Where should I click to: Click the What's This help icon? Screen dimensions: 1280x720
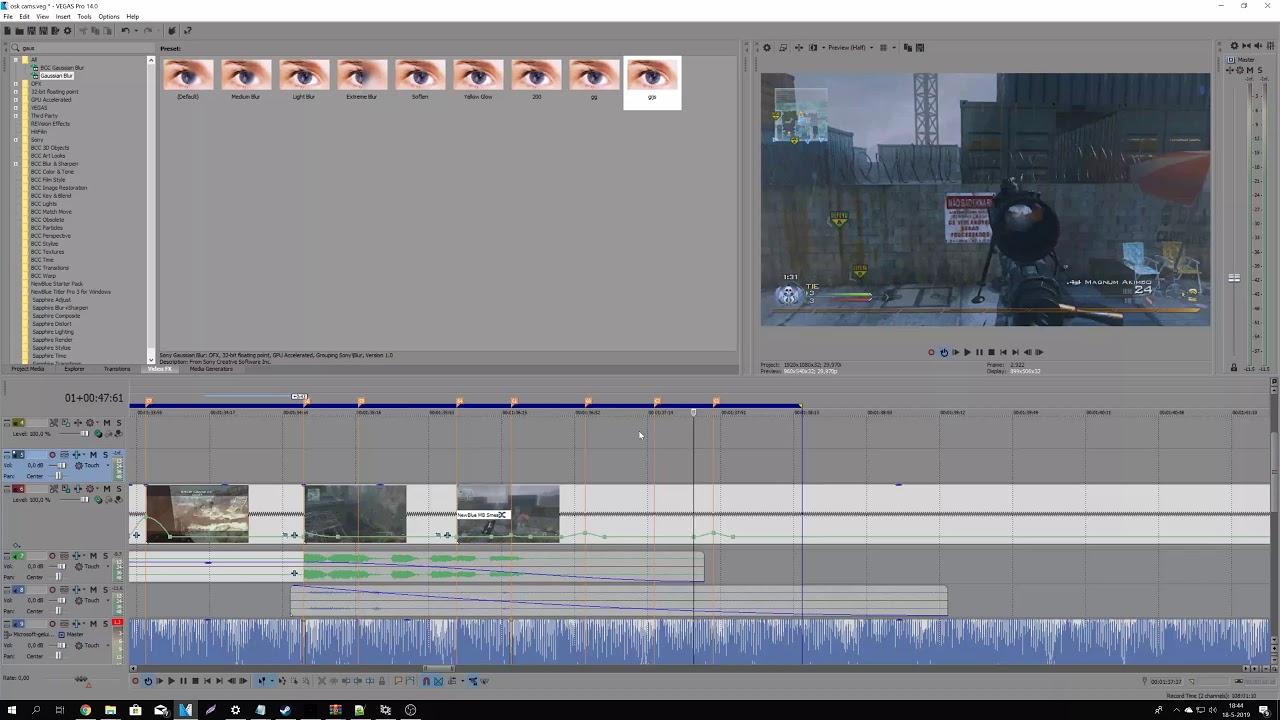(x=187, y=31)
